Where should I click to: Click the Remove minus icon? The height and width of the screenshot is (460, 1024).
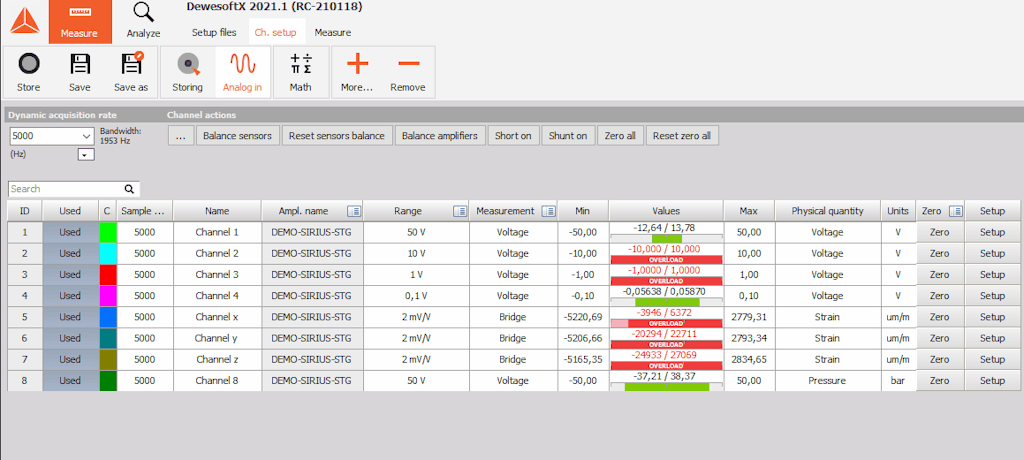pyautogui.click(x=409, y=63)
